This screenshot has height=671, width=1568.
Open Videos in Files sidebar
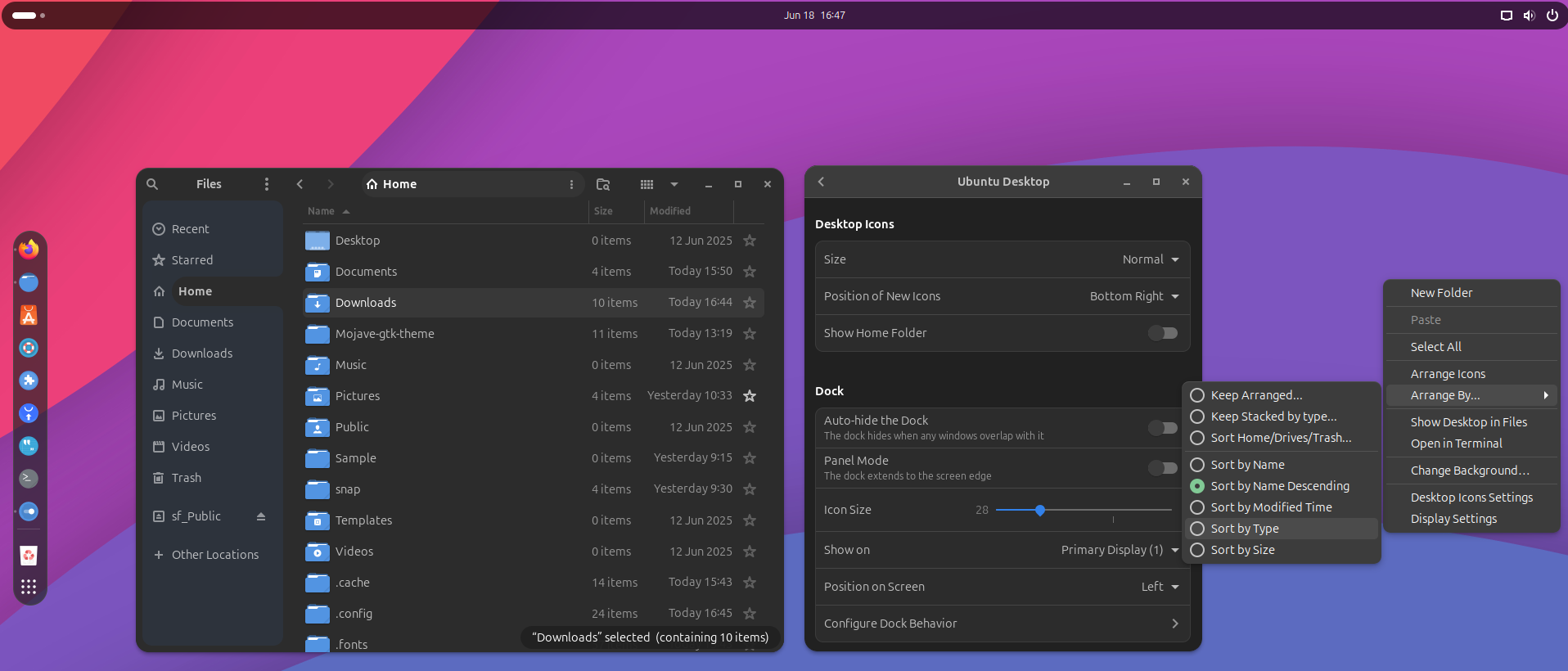tap(213, 447)
